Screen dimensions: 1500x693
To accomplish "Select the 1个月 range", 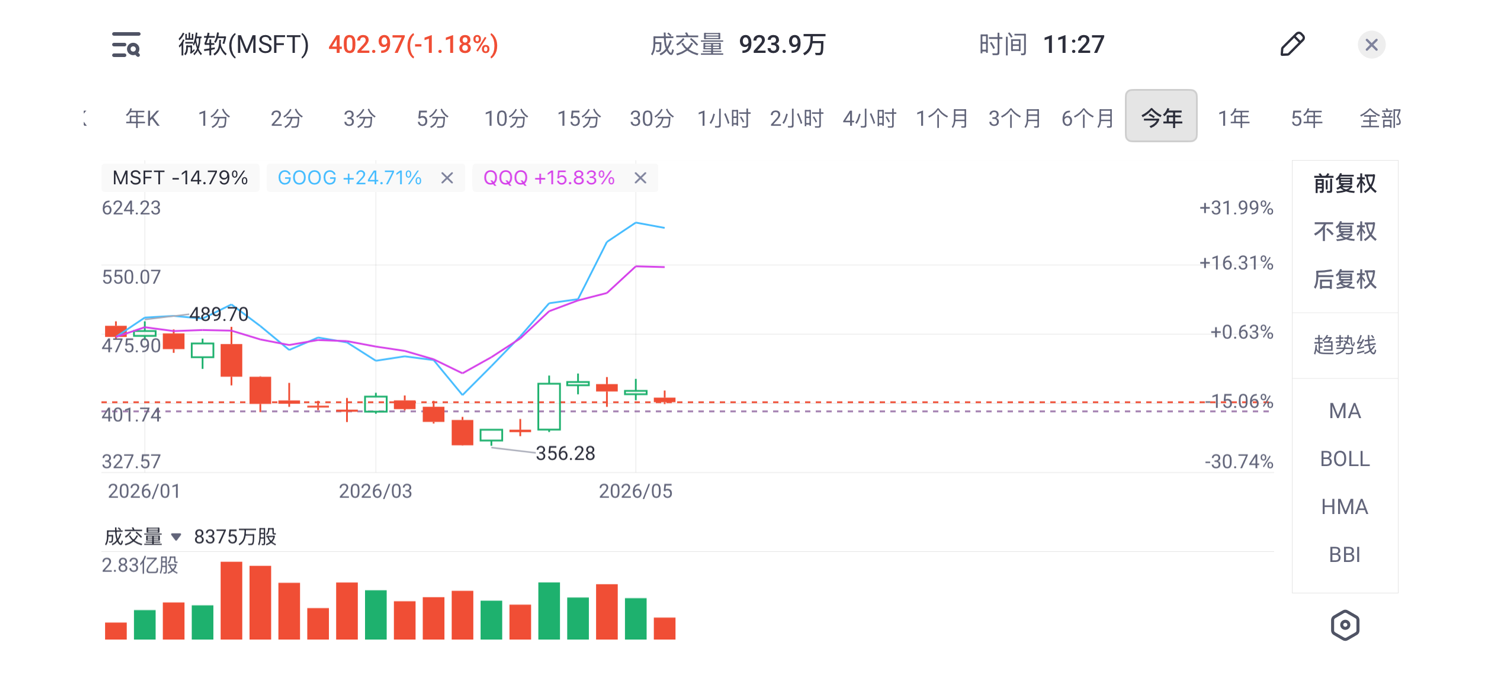I will tap(942, 118).
